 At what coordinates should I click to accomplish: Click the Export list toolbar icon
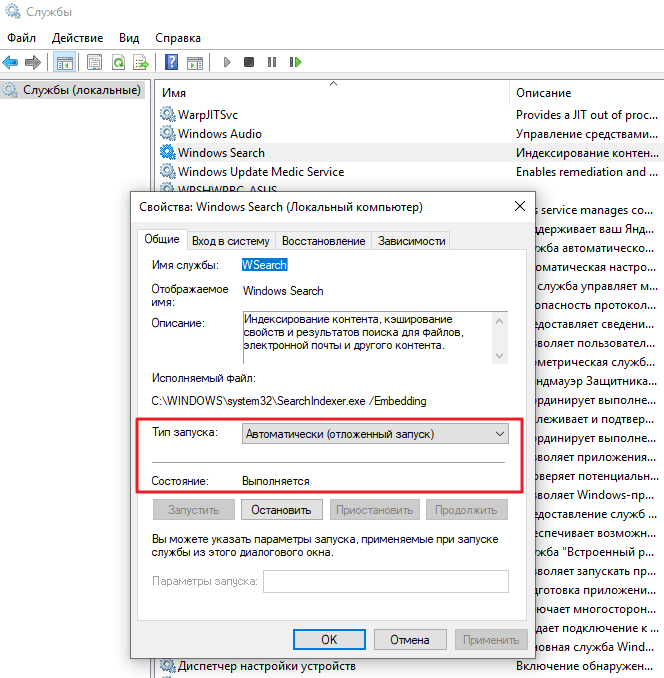pos(141,62)
